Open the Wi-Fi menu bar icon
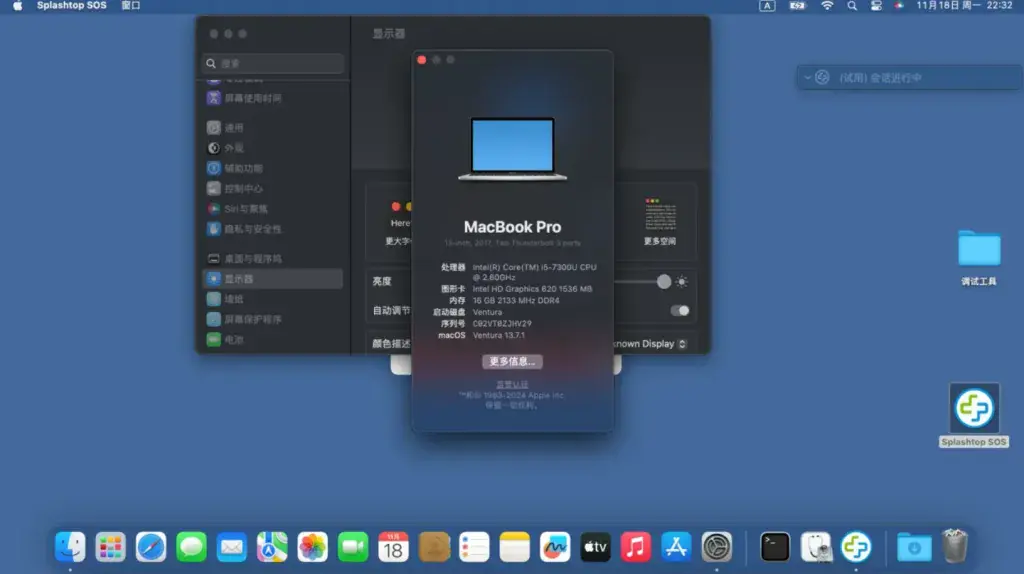This screenshot has width=1024, height=574. tap(827, 6)
